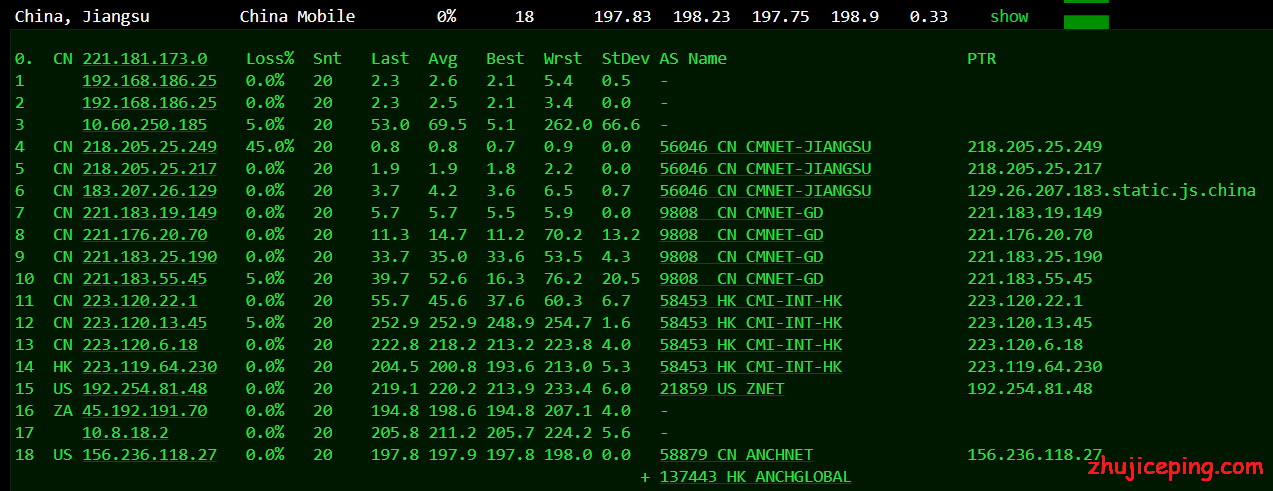Click the 'show' link for China Mobile
This screenshot has height=491, width=1273.
[x=1009, y=16]
